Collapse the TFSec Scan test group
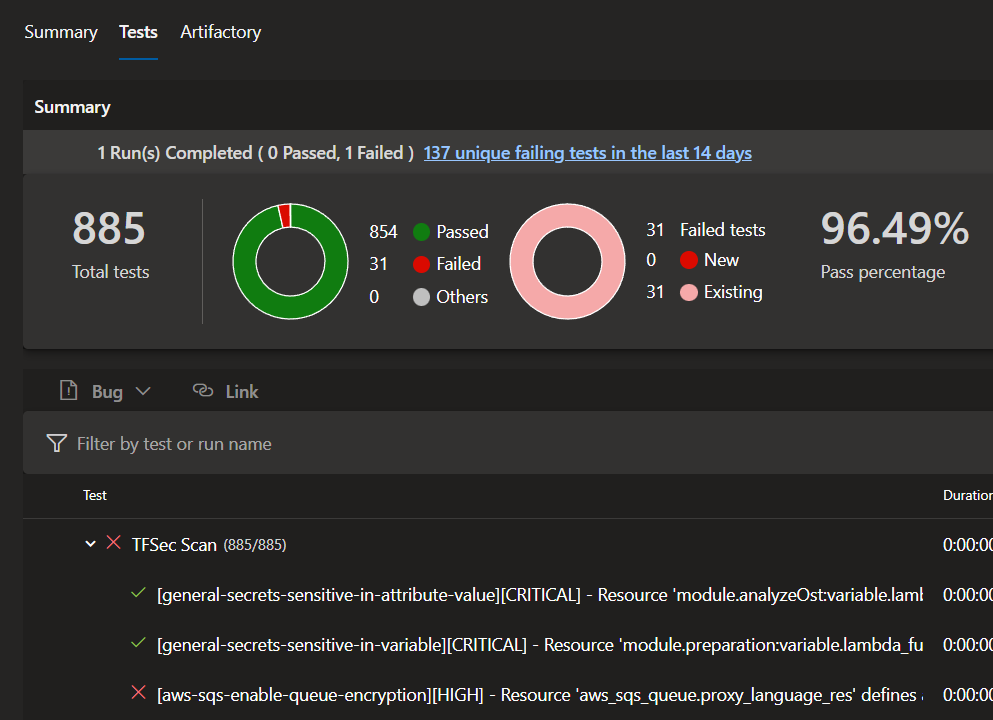This screenshot has height=720, width=993. (x=89, y=543)
